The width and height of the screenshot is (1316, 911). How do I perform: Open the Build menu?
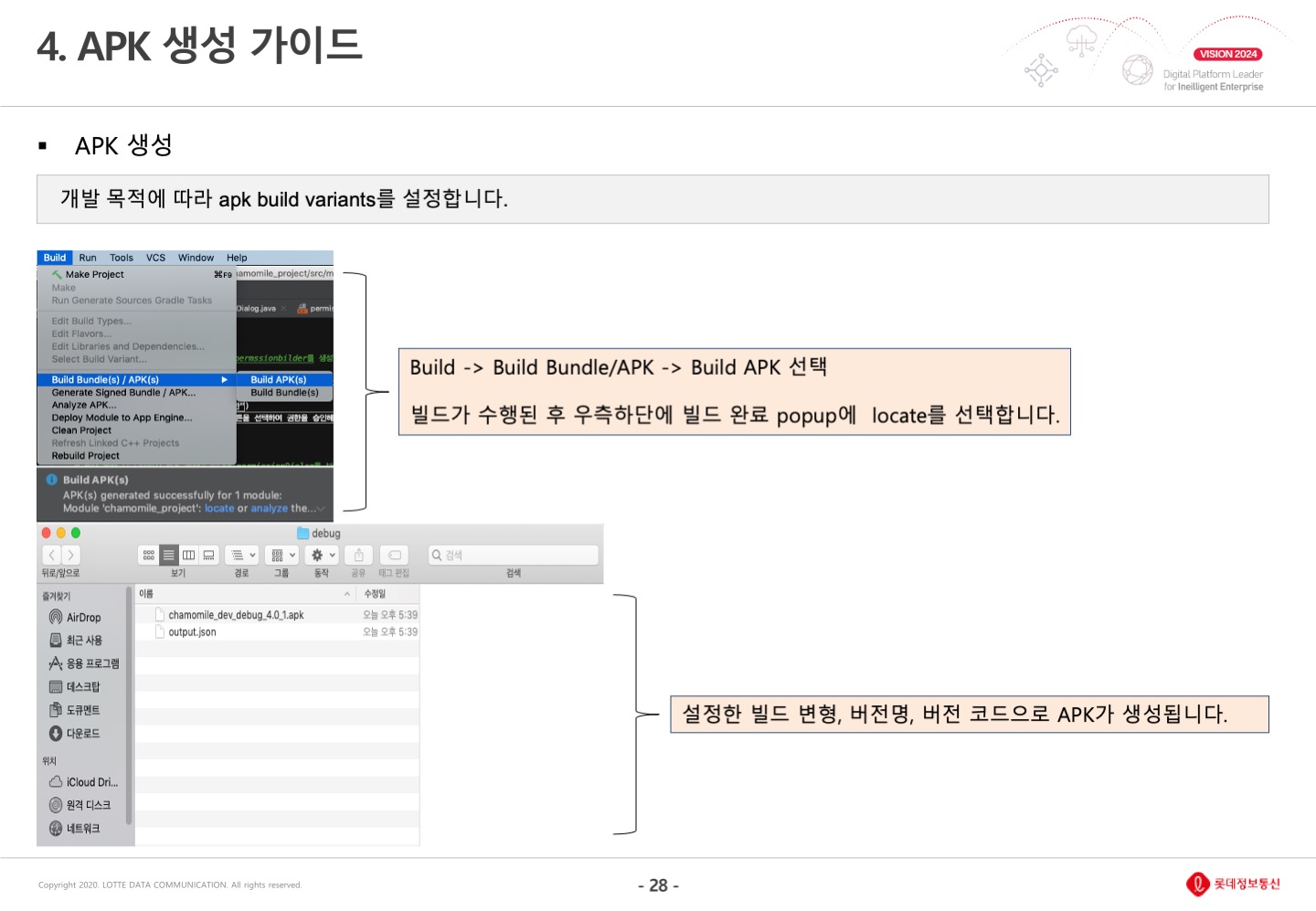[x=55, y=258]
